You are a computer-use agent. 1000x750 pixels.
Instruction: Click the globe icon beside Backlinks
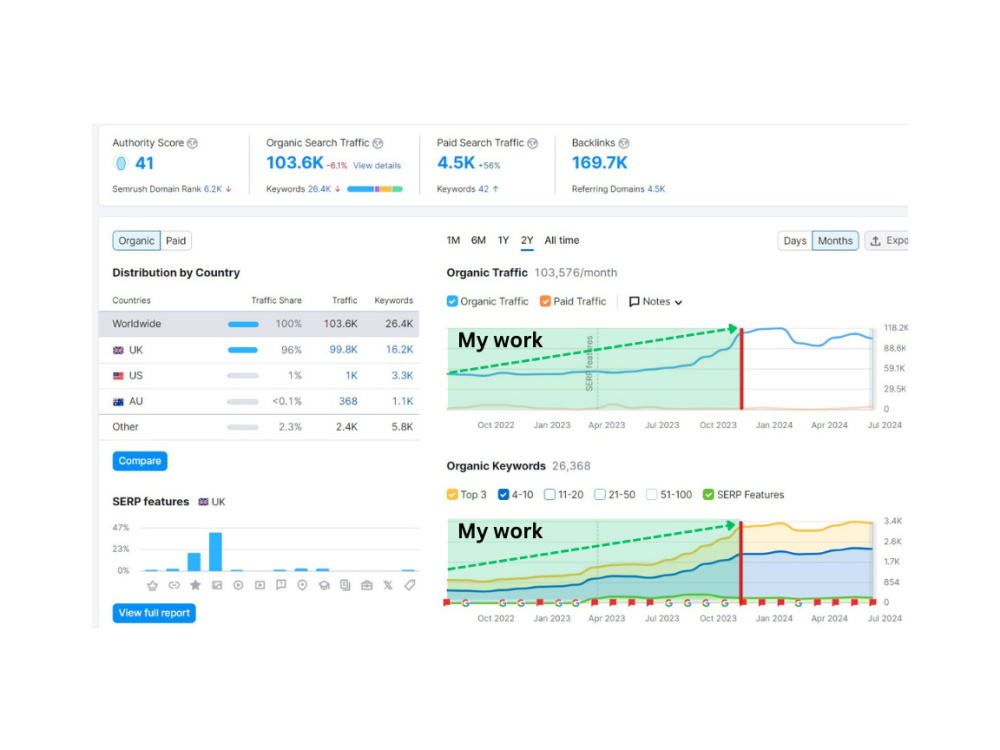click(624, 143)
